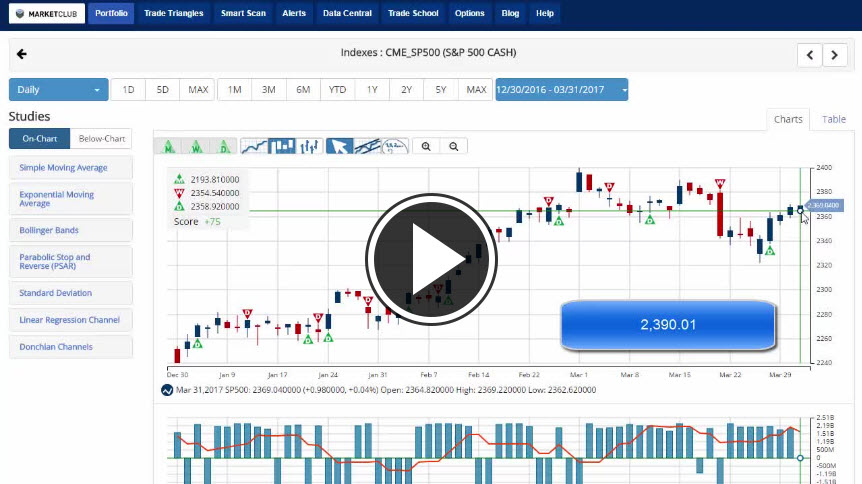
Task: Toggle the daily Trade Triangle icon
Action: pyautogui.click(x=224, y=146)
